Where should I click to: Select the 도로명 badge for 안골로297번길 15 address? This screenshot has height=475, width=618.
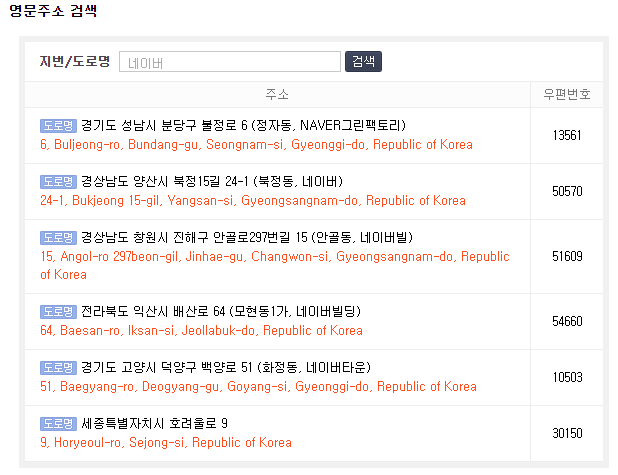(x=58, y=238)
